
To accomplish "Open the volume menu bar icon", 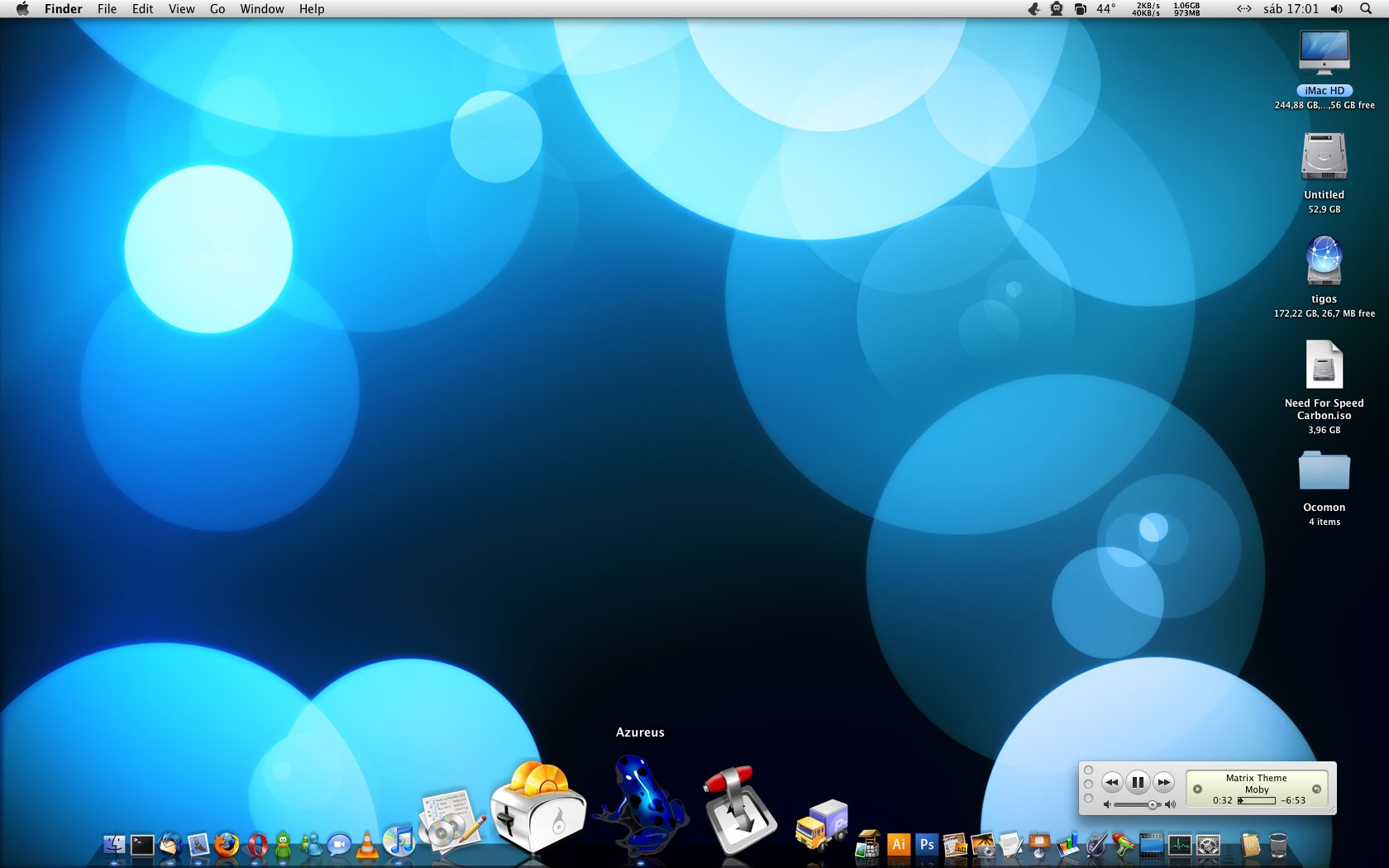I will 1337,8.
